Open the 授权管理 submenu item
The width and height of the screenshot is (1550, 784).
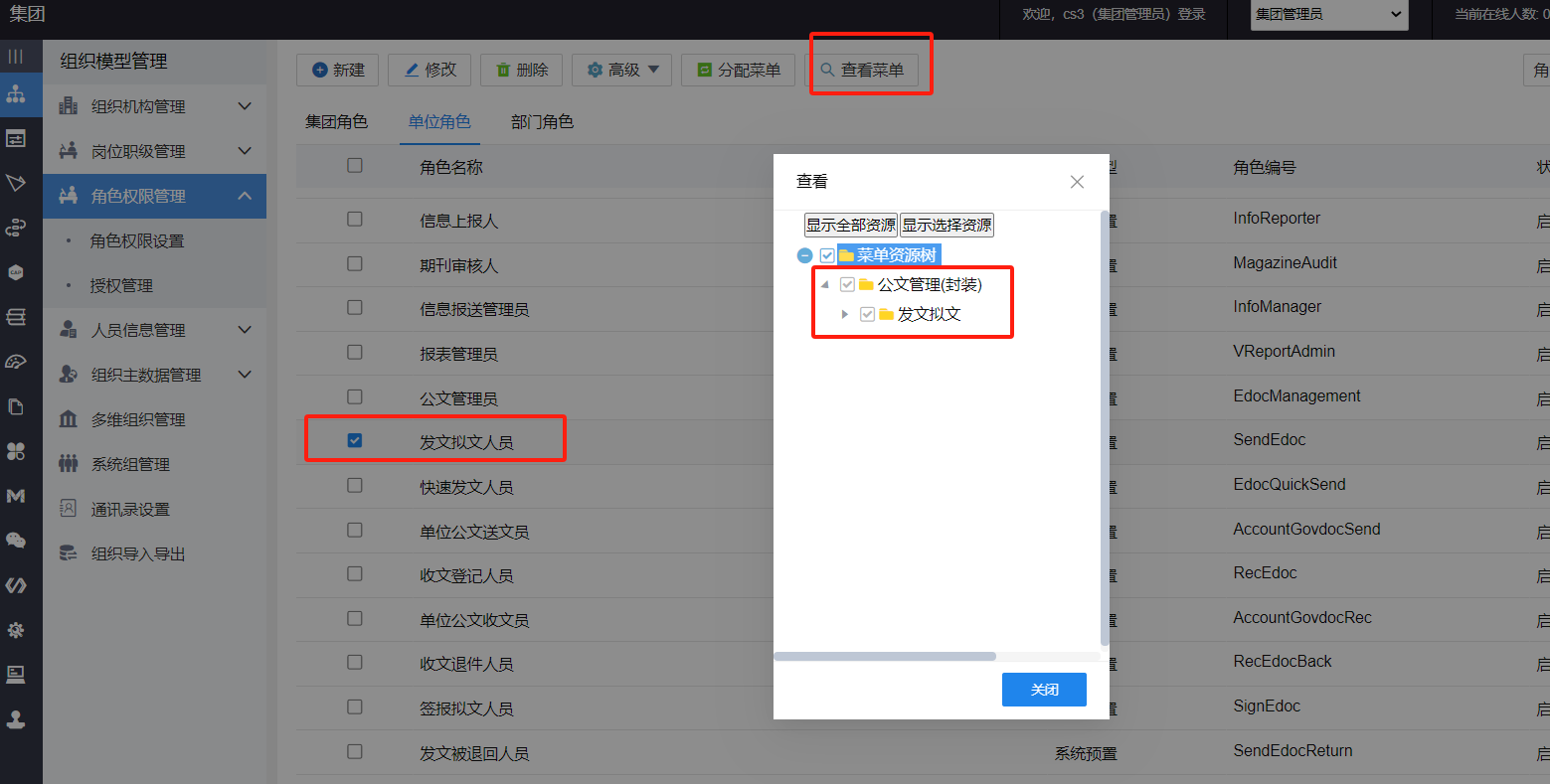coord(121,285)
